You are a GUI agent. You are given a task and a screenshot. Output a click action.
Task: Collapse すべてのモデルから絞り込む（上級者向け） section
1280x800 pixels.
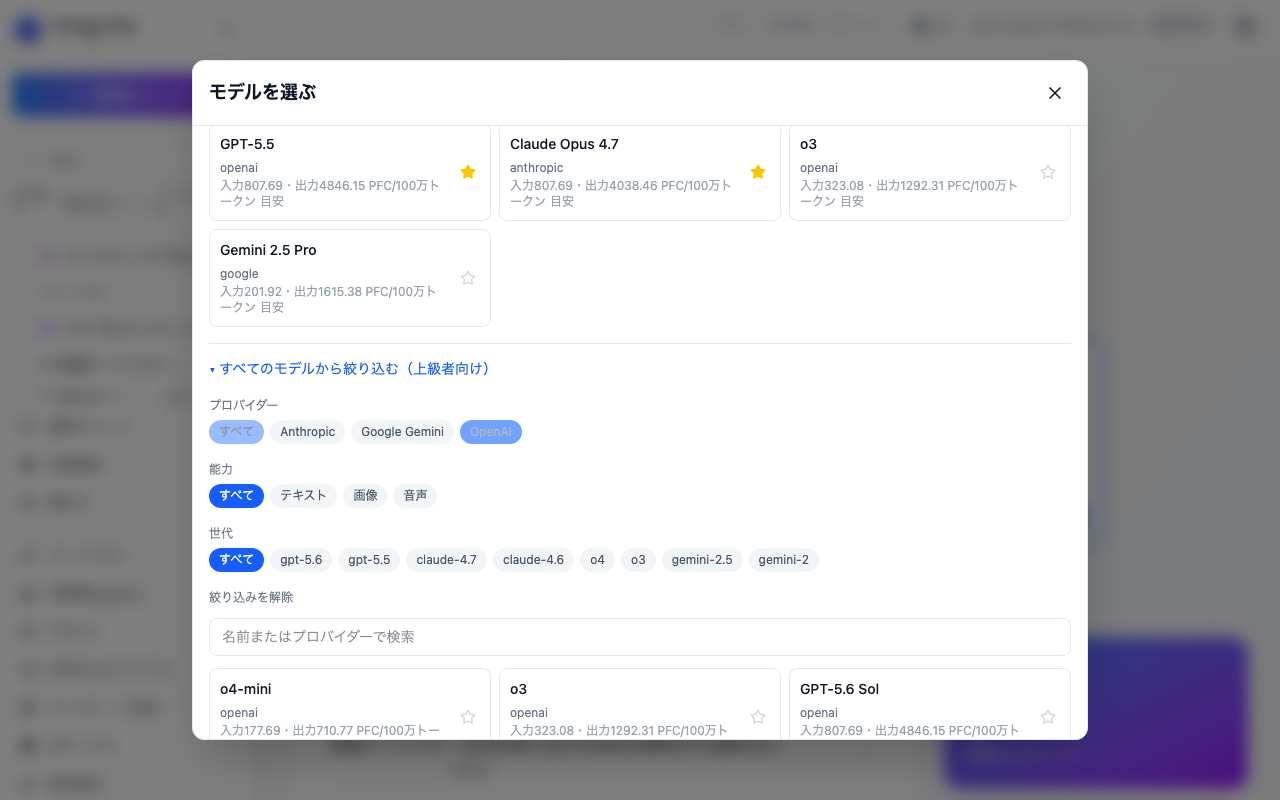click(x=350, y=369)
